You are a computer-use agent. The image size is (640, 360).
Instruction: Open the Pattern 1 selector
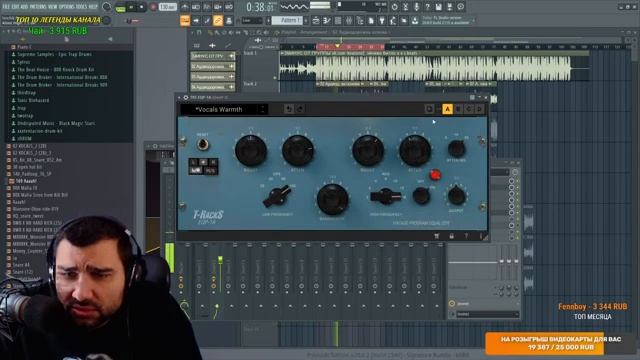click(287, 20)
